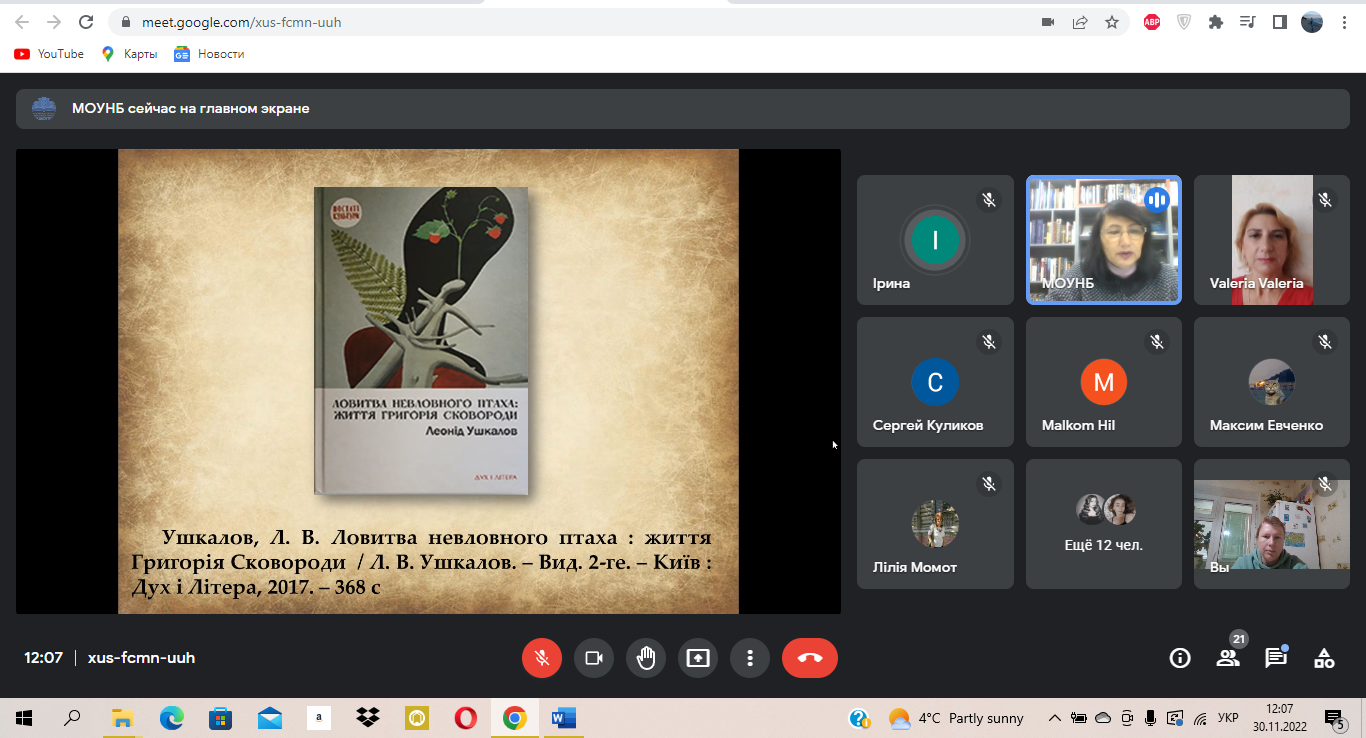Open Microsoft Store from the taskbar
This screenshot has width=1366, height=738.
pyautogui.click(x=220, y=718)
